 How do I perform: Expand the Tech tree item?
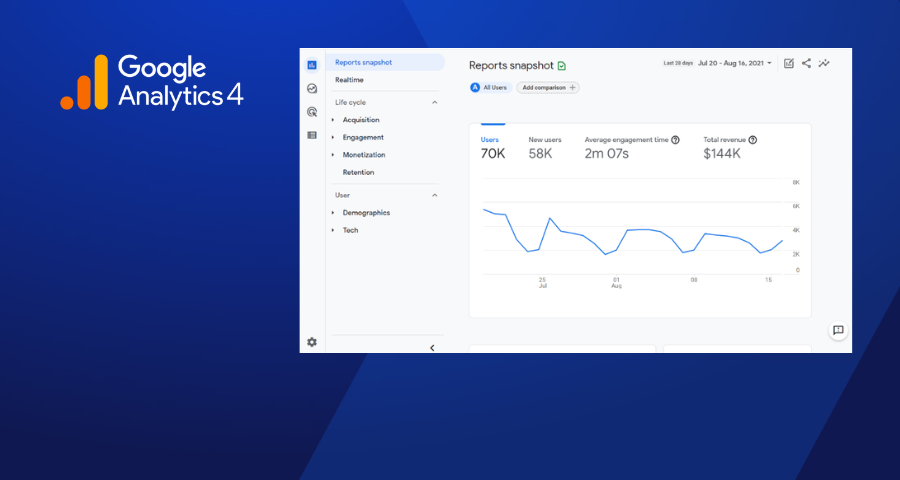pos(333,230)
